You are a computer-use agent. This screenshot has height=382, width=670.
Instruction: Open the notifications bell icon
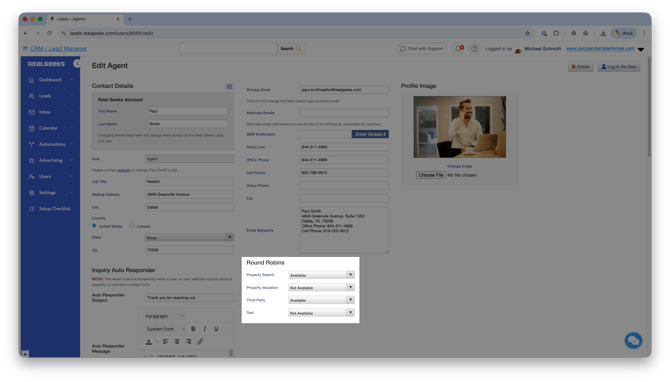point(459,49)
